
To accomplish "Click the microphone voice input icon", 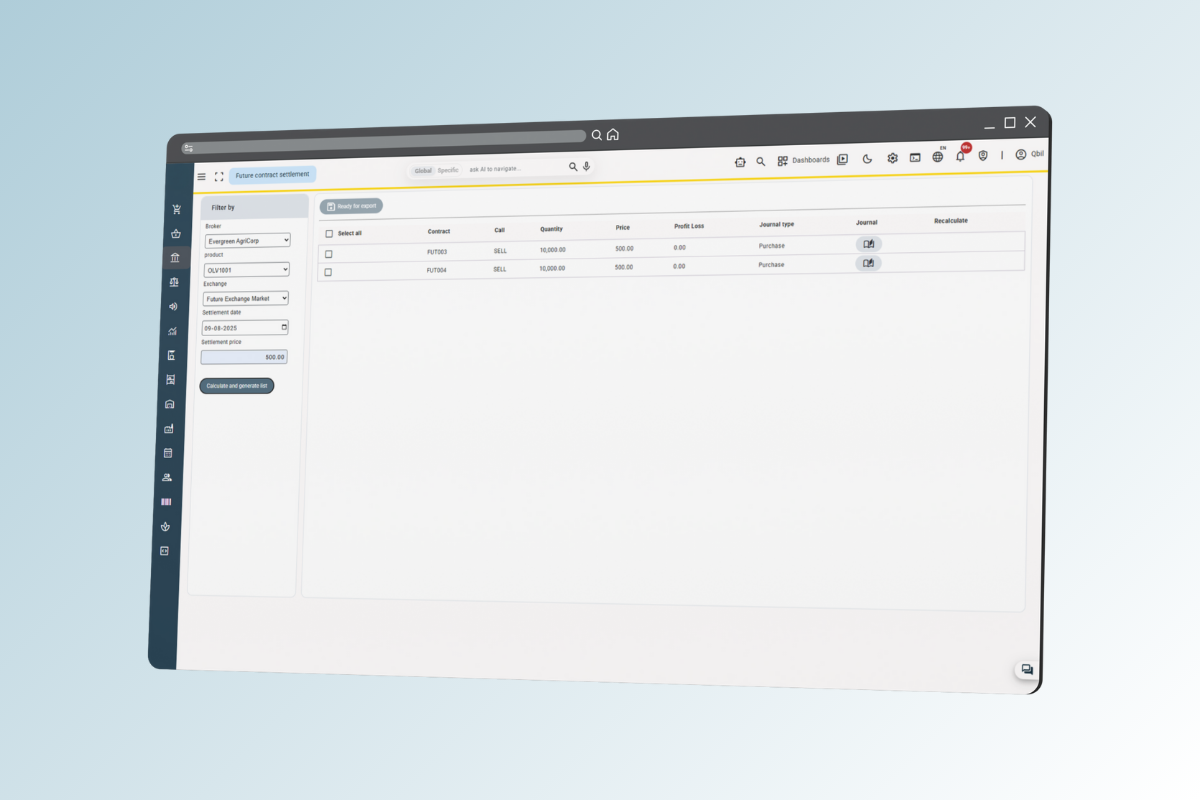I will (587, 167).
